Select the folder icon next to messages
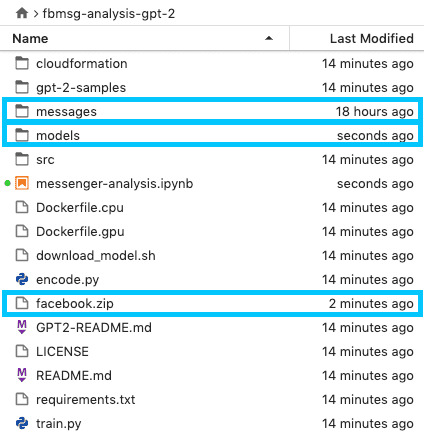424x442 pixels. [x=22, y=111]
